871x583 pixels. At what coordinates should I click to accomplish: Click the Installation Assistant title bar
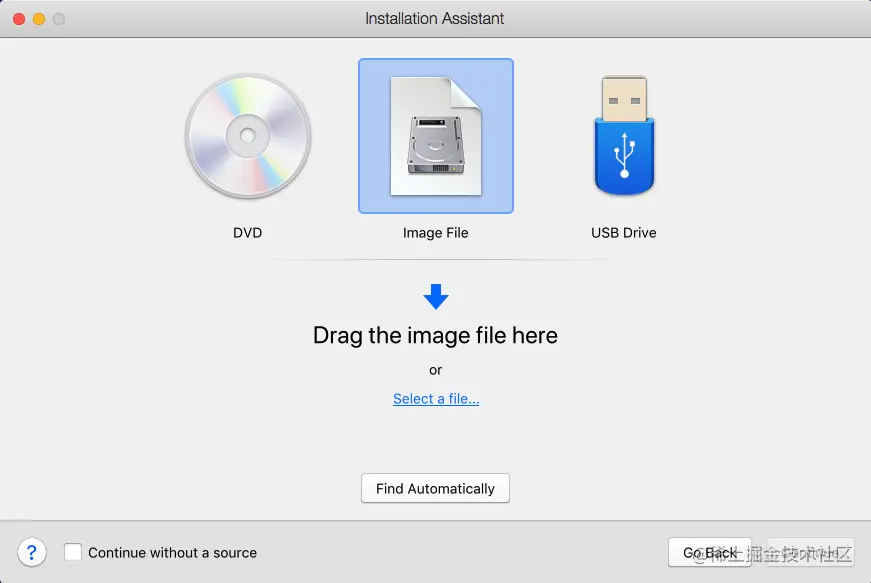435,18
